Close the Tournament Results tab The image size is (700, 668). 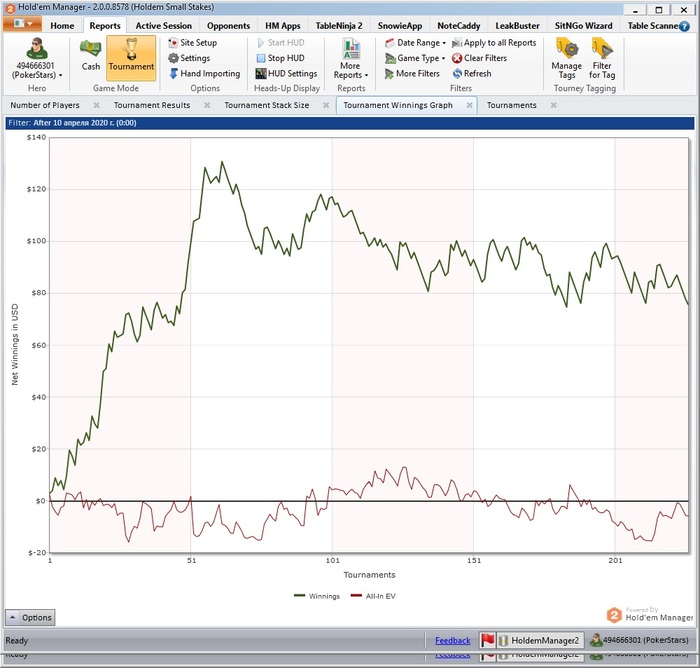207,105
